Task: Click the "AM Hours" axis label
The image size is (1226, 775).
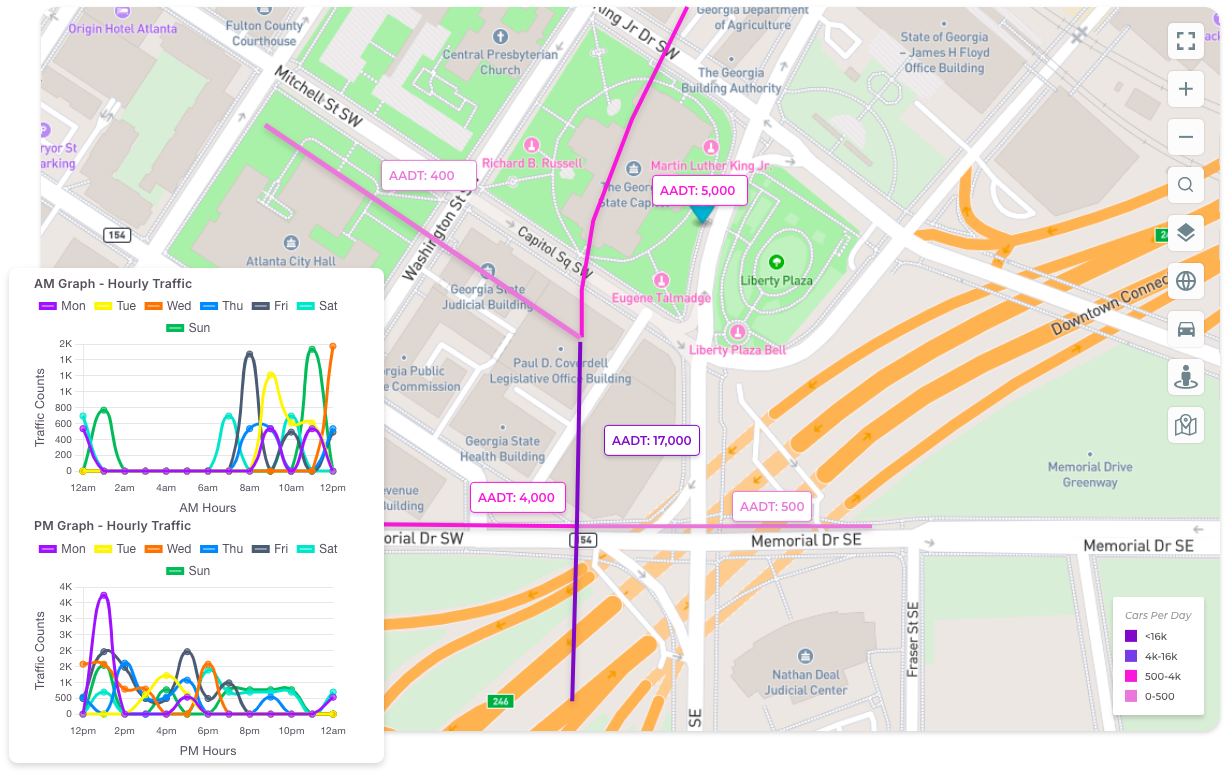Action: [x=208, y=508]
